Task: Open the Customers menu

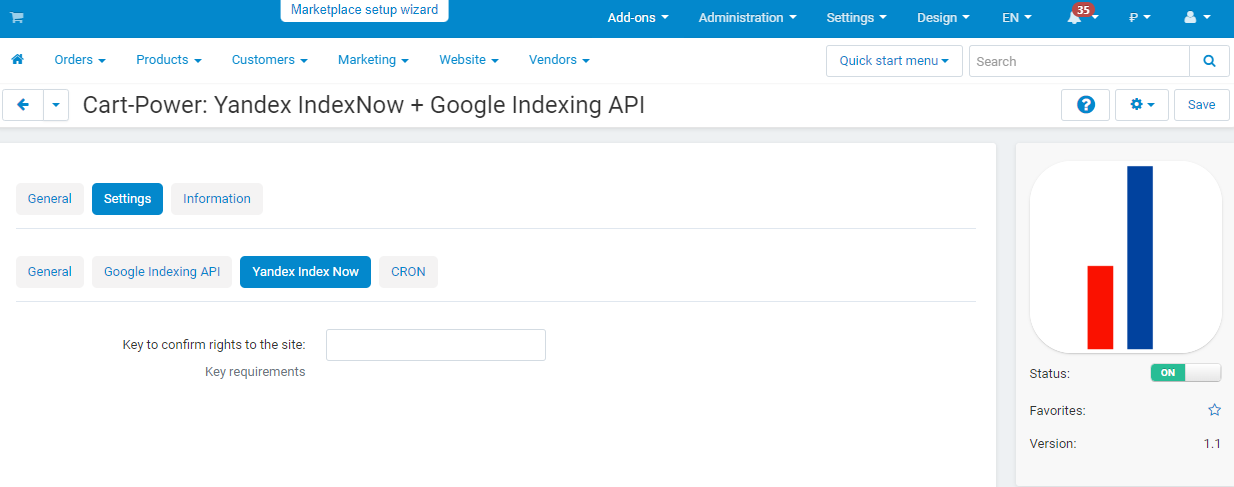Action: click(x=270, y=60)
